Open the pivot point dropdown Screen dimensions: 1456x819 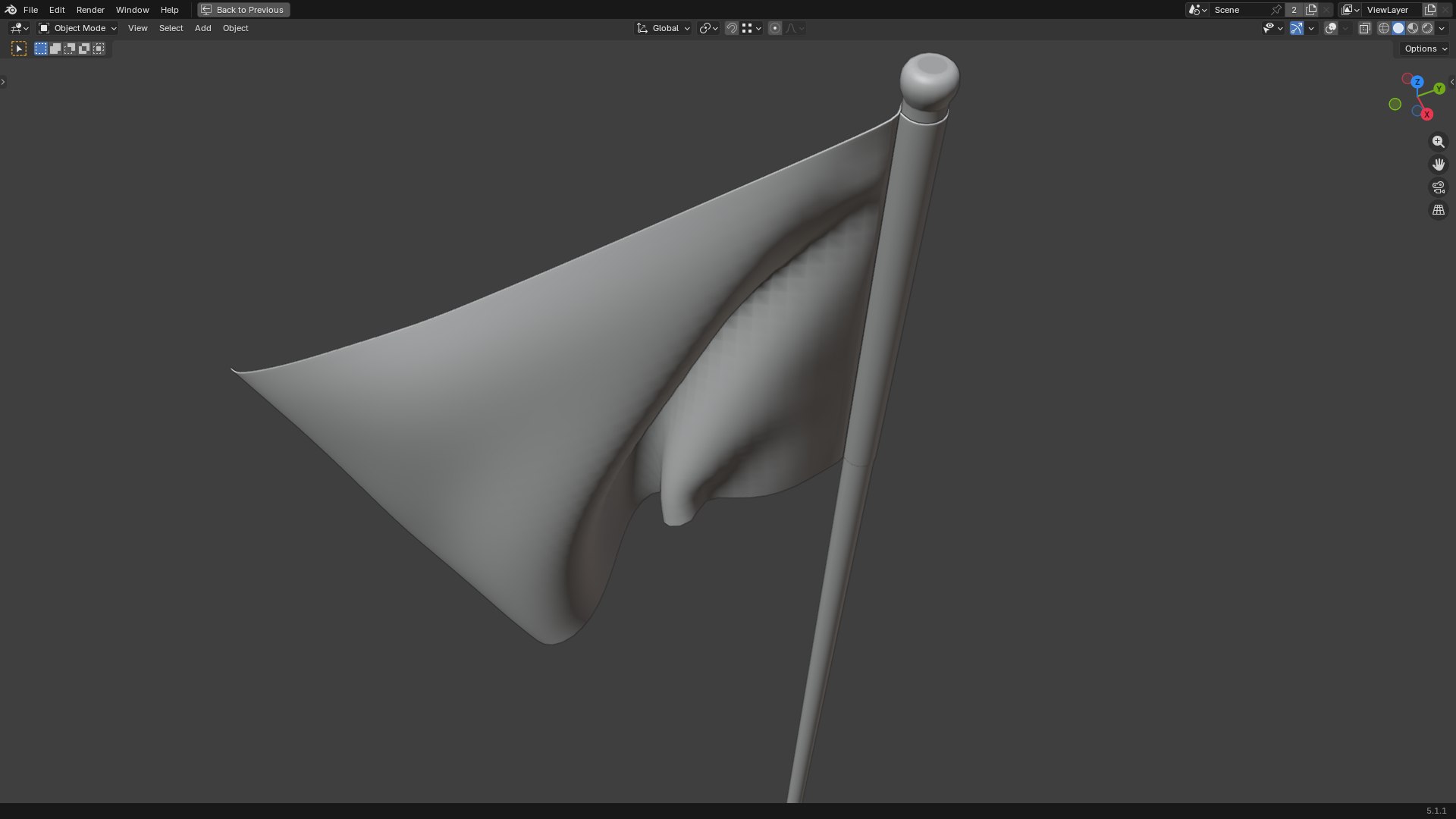coord(709,28)
